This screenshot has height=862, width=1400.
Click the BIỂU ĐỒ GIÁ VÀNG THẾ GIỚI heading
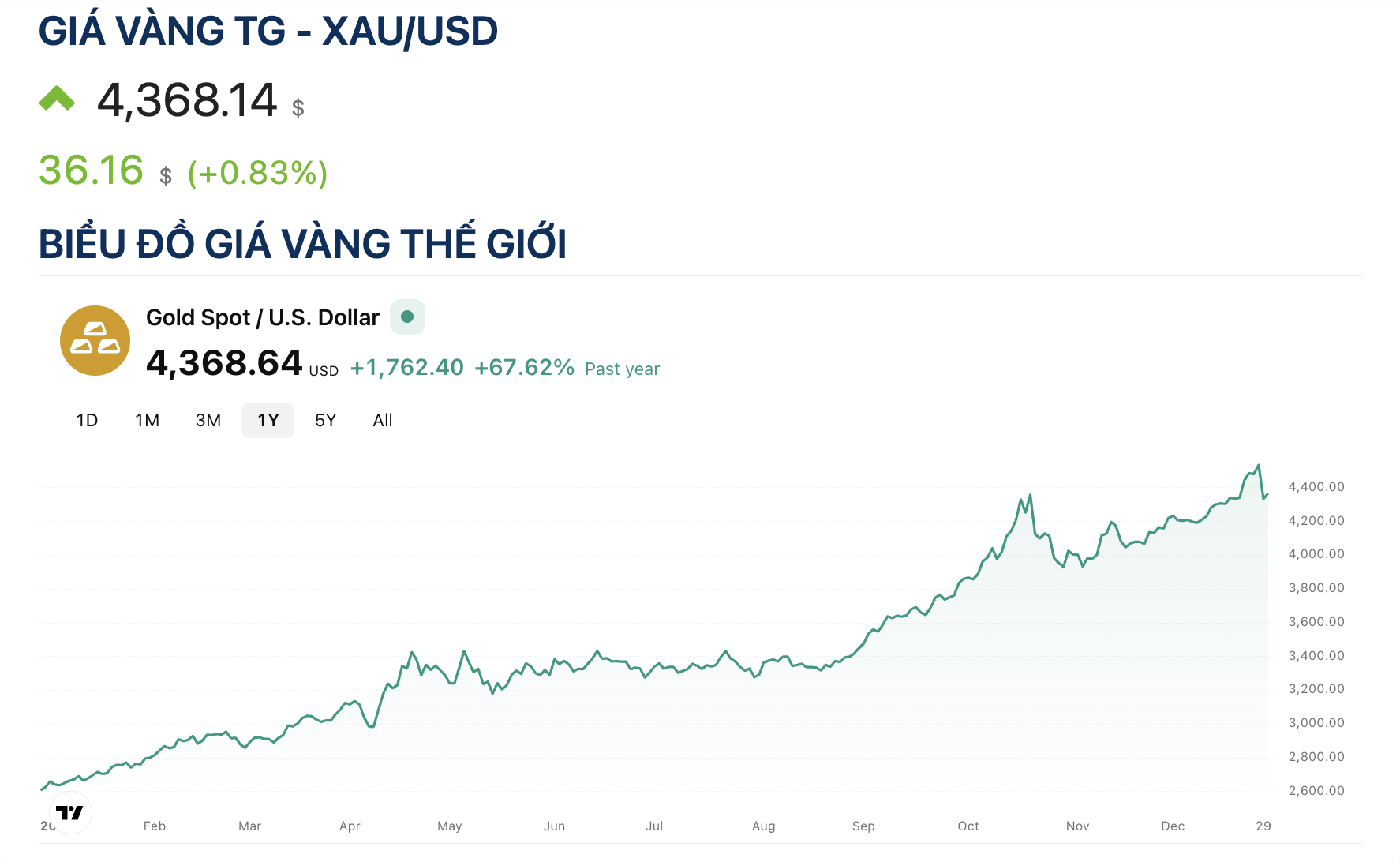[303, 244]
